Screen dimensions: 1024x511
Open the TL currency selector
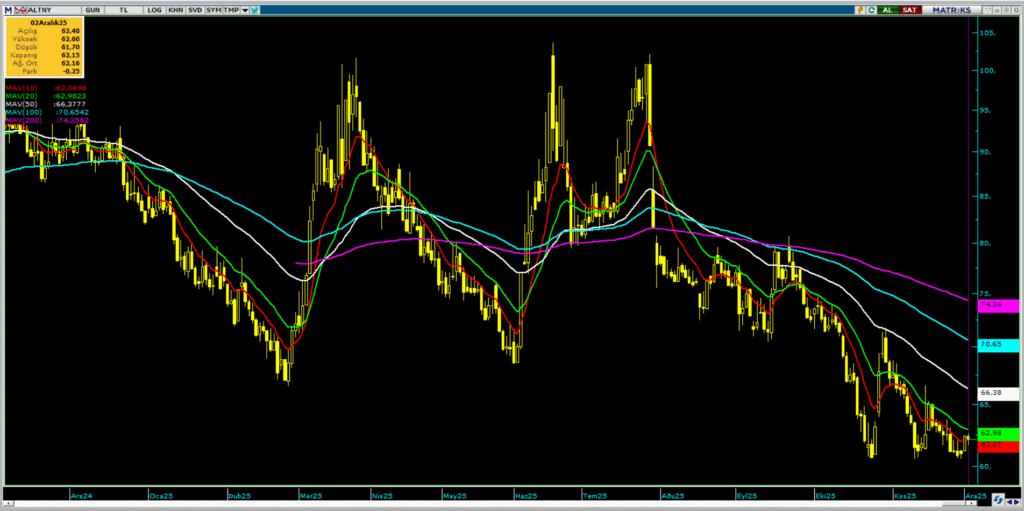(x=123, y=9)
